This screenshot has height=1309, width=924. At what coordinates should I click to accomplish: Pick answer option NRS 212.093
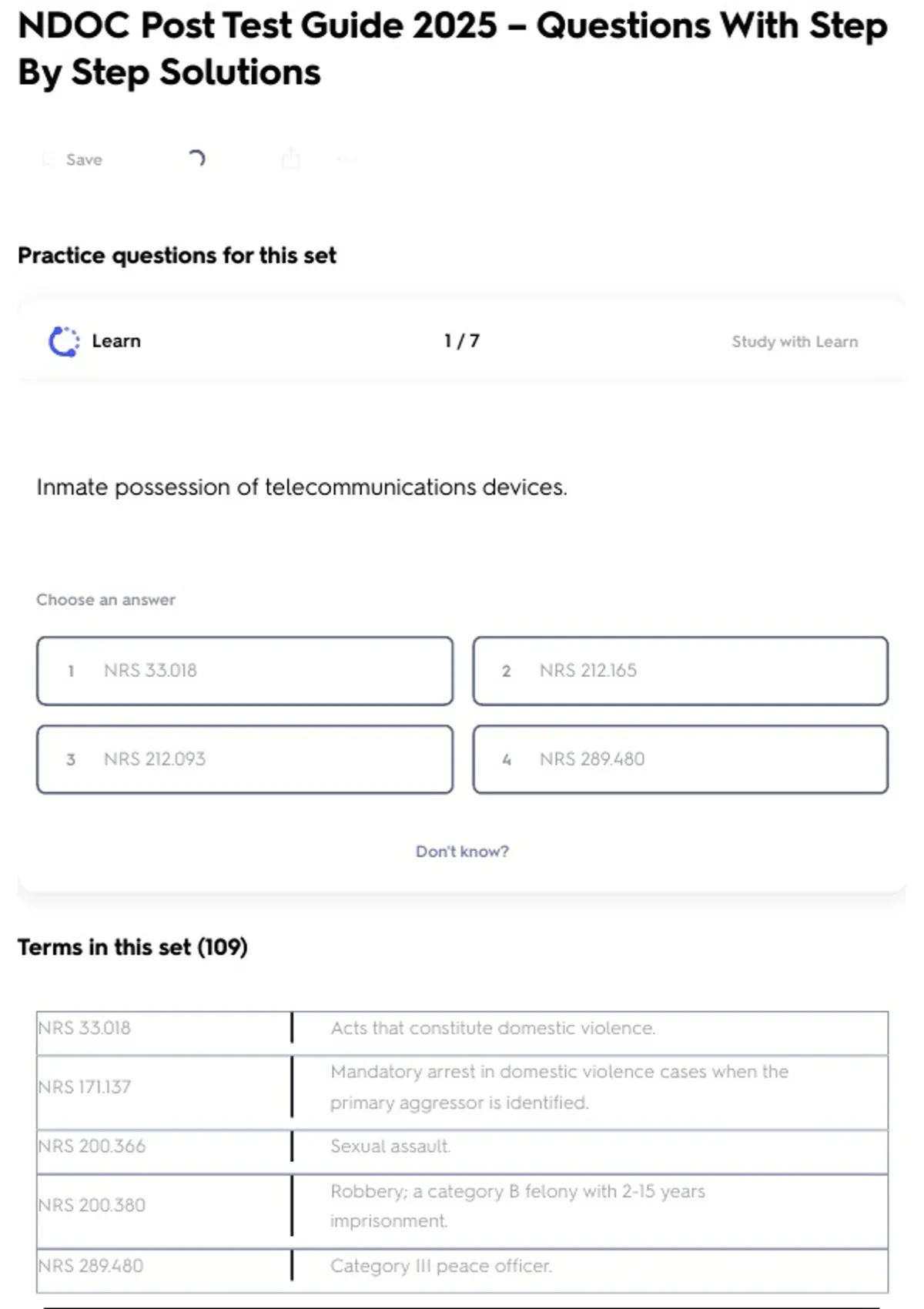pos(245,759)
